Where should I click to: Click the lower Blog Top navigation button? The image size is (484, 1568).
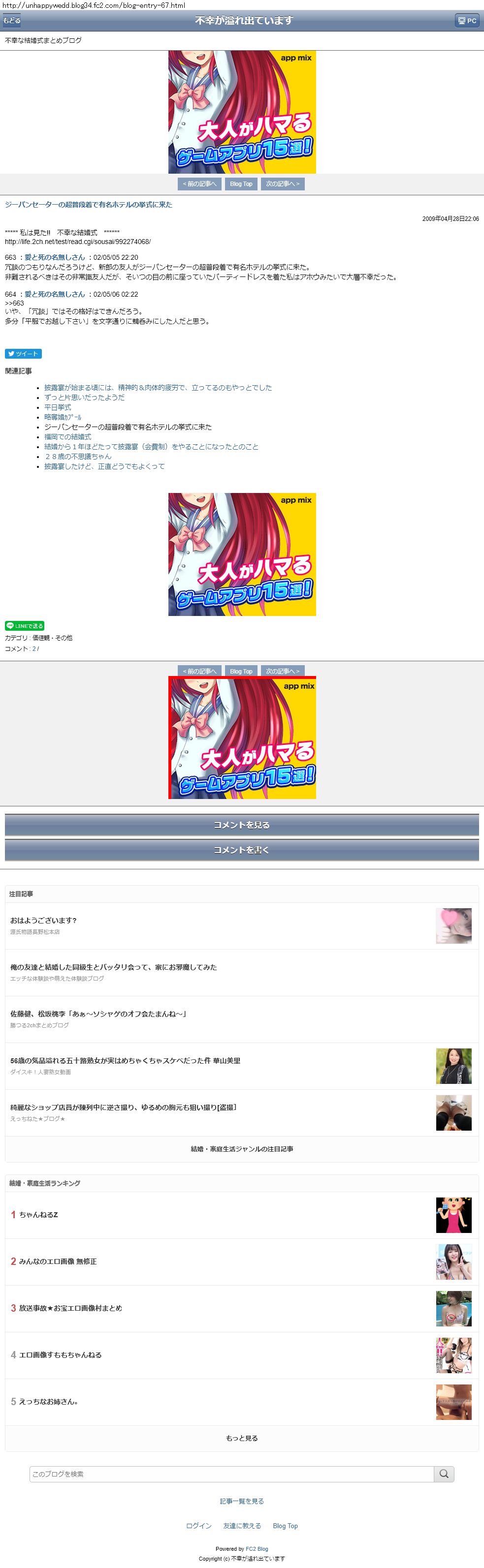coord(241,671)
